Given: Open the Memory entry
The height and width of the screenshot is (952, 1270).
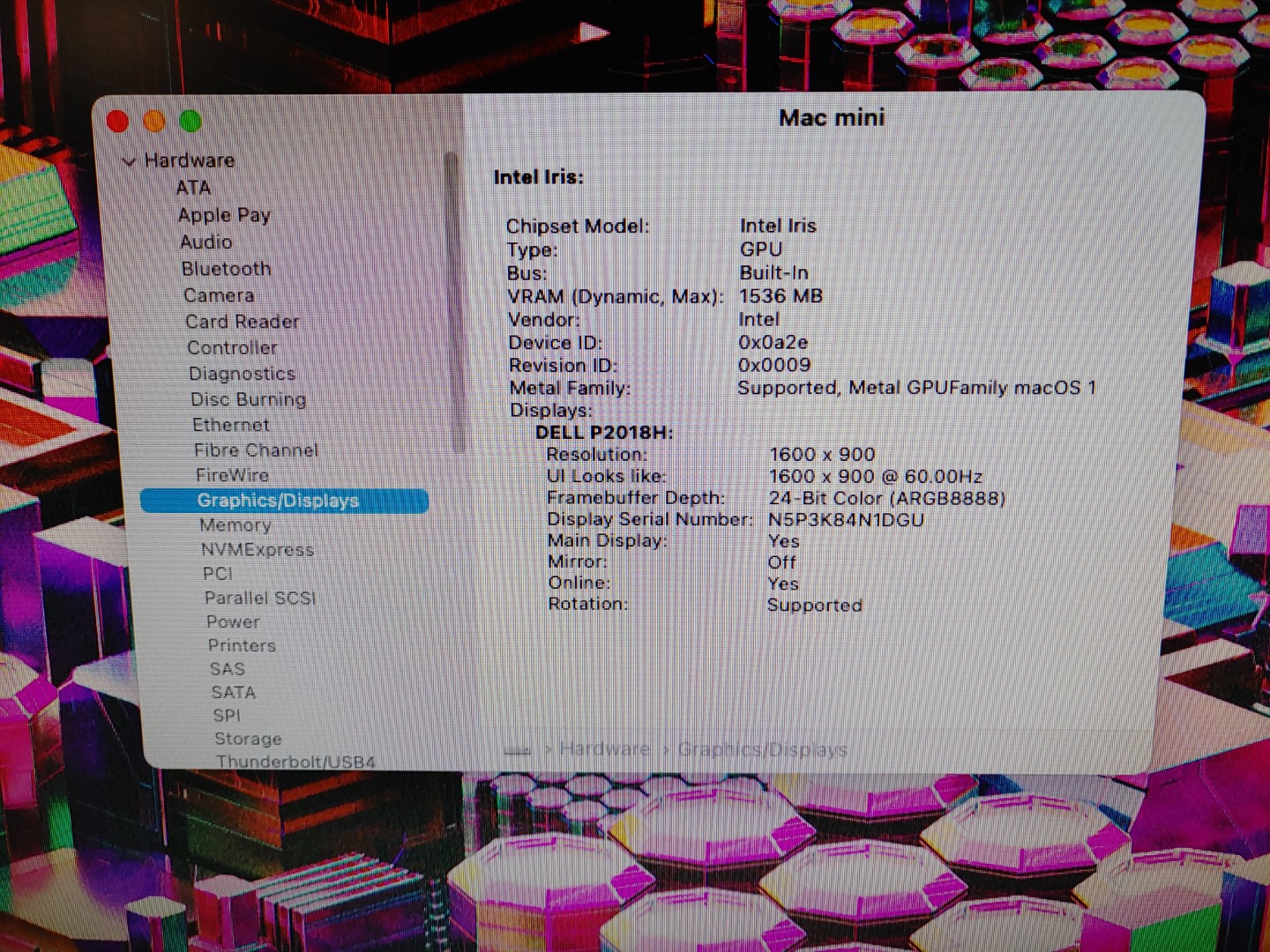Looking at the screenshot, I should pos(235,525).
